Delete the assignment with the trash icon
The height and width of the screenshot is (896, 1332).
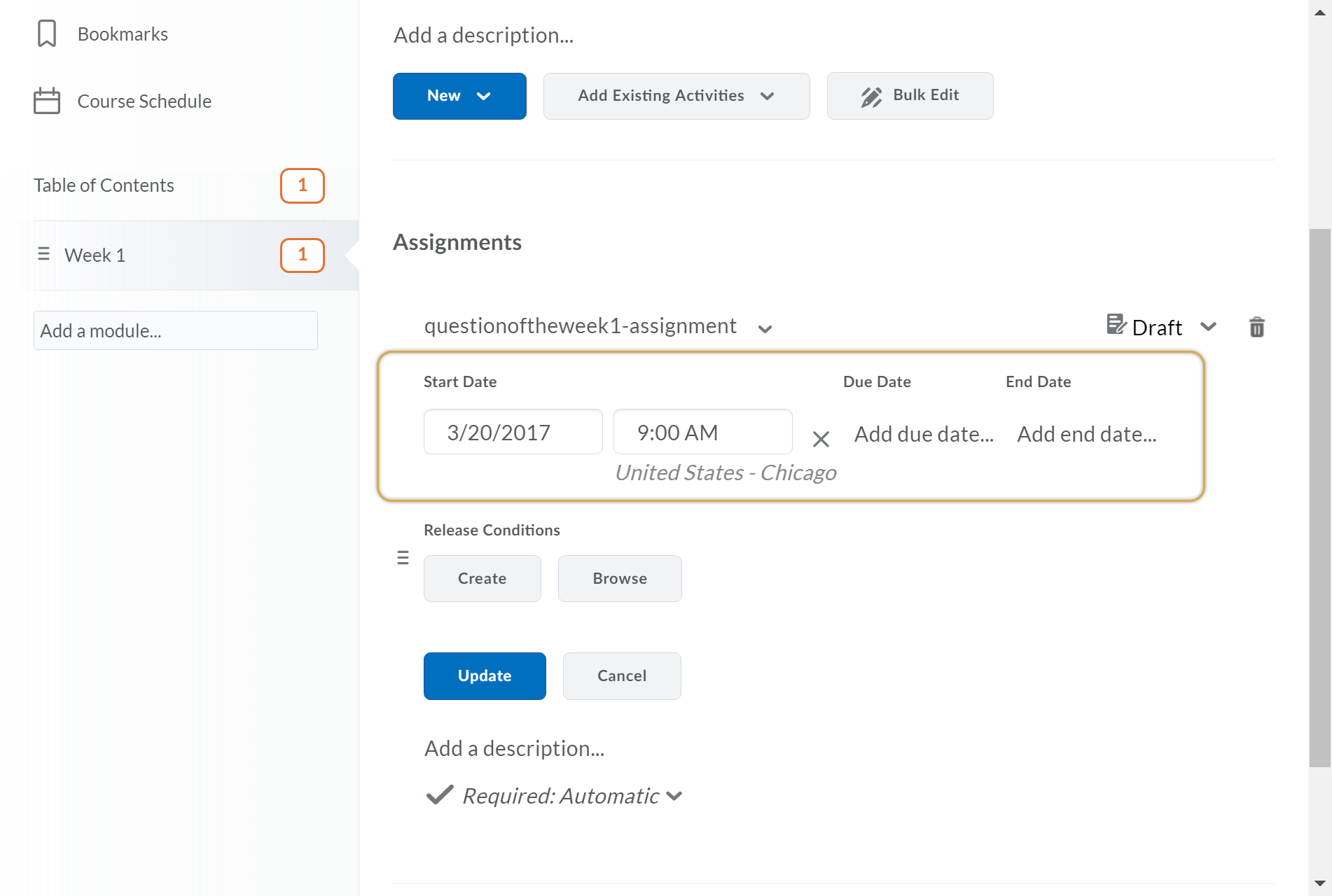[x=1257, y=327]
